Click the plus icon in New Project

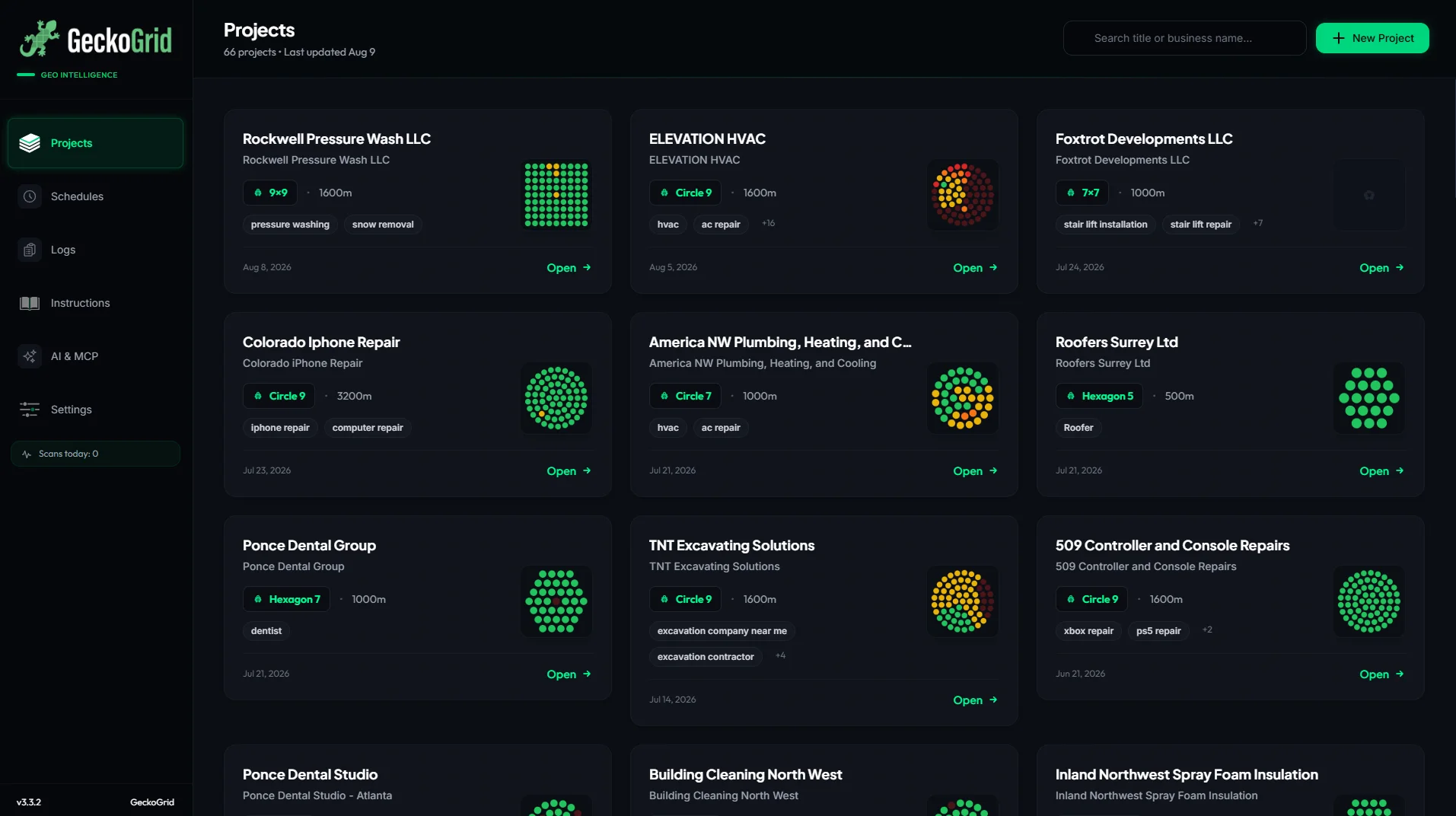click(1339, 38)
